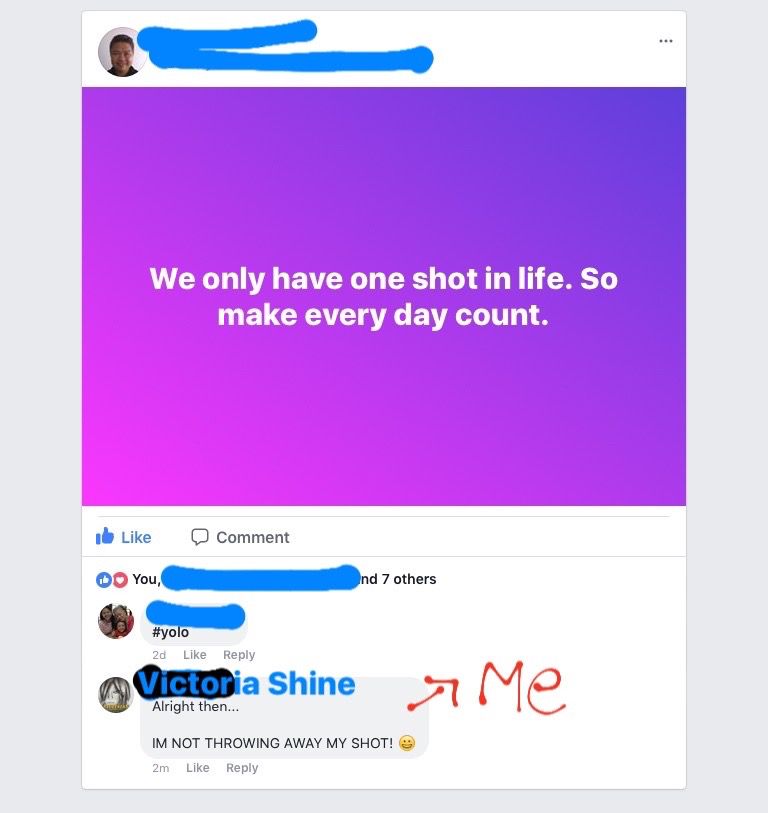Like the 'Alright then...' comment
This screenshot has width=768, height=813.
pyautogui.click(x=198, y=768)
